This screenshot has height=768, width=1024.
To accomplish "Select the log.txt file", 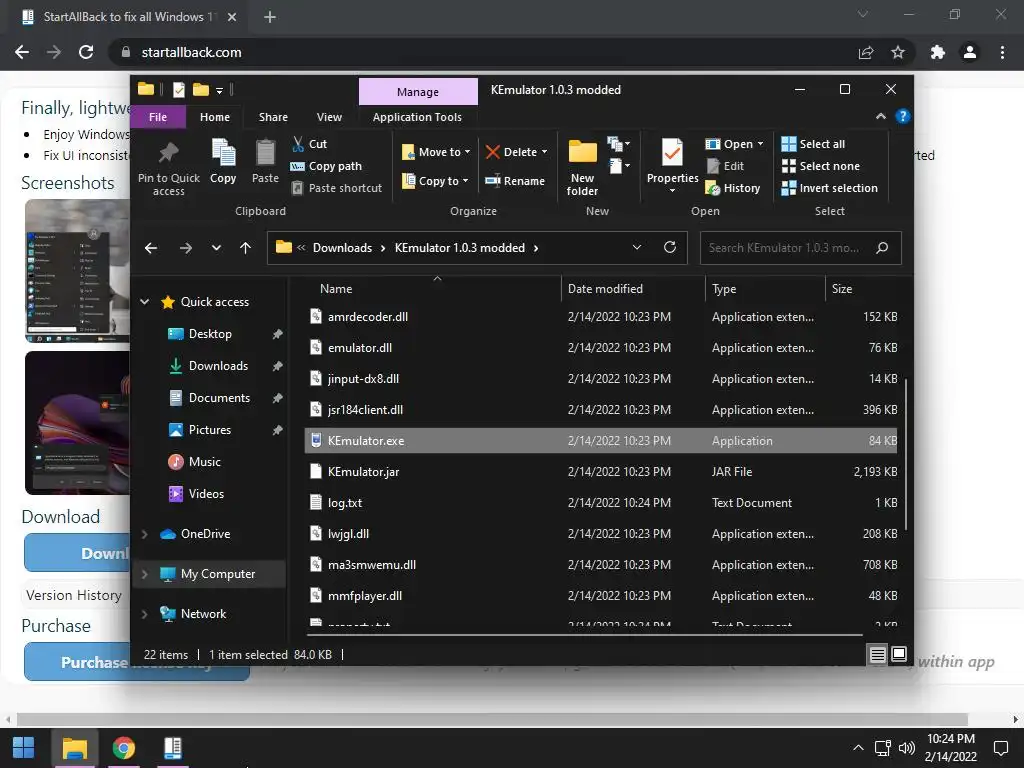I will pos(601,503).
